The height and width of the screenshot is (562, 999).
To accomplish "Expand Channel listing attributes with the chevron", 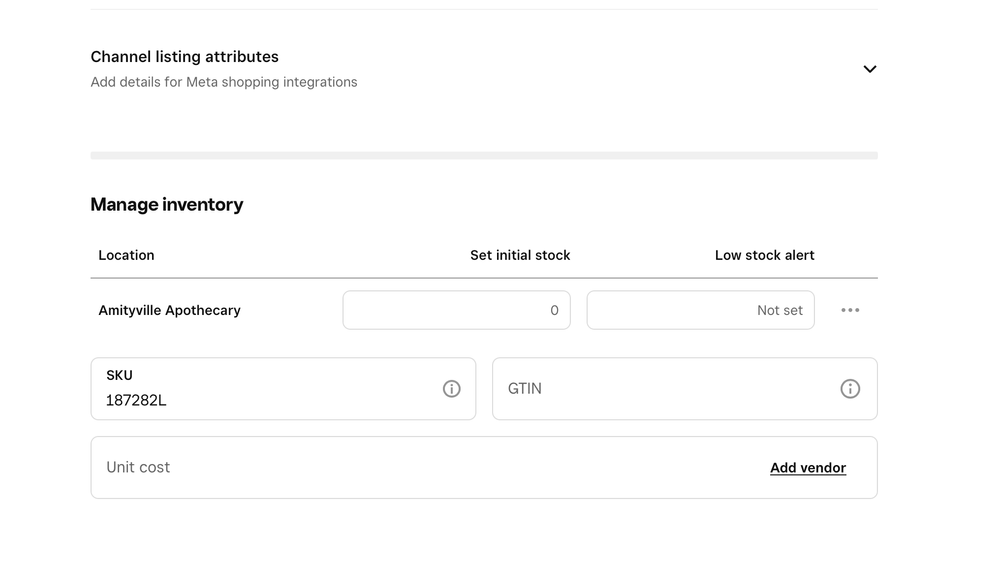I will 870,69.
